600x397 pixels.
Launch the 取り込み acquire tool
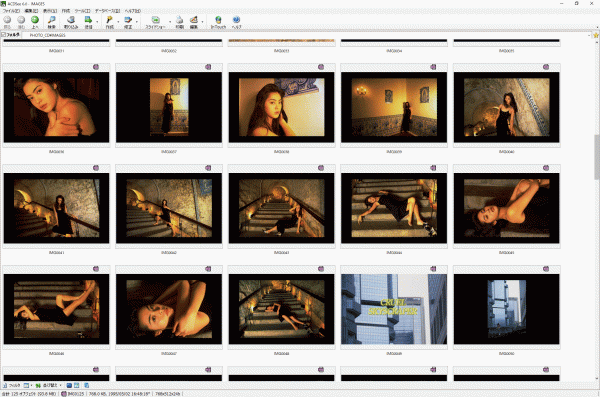pos(71,20)
